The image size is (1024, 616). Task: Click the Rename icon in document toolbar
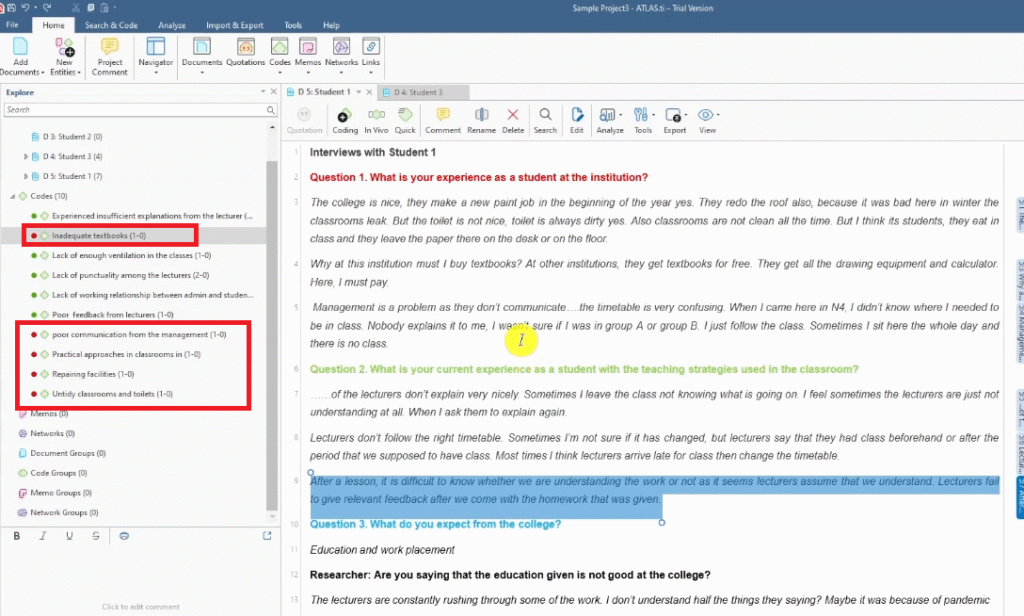tap(481, 120)
